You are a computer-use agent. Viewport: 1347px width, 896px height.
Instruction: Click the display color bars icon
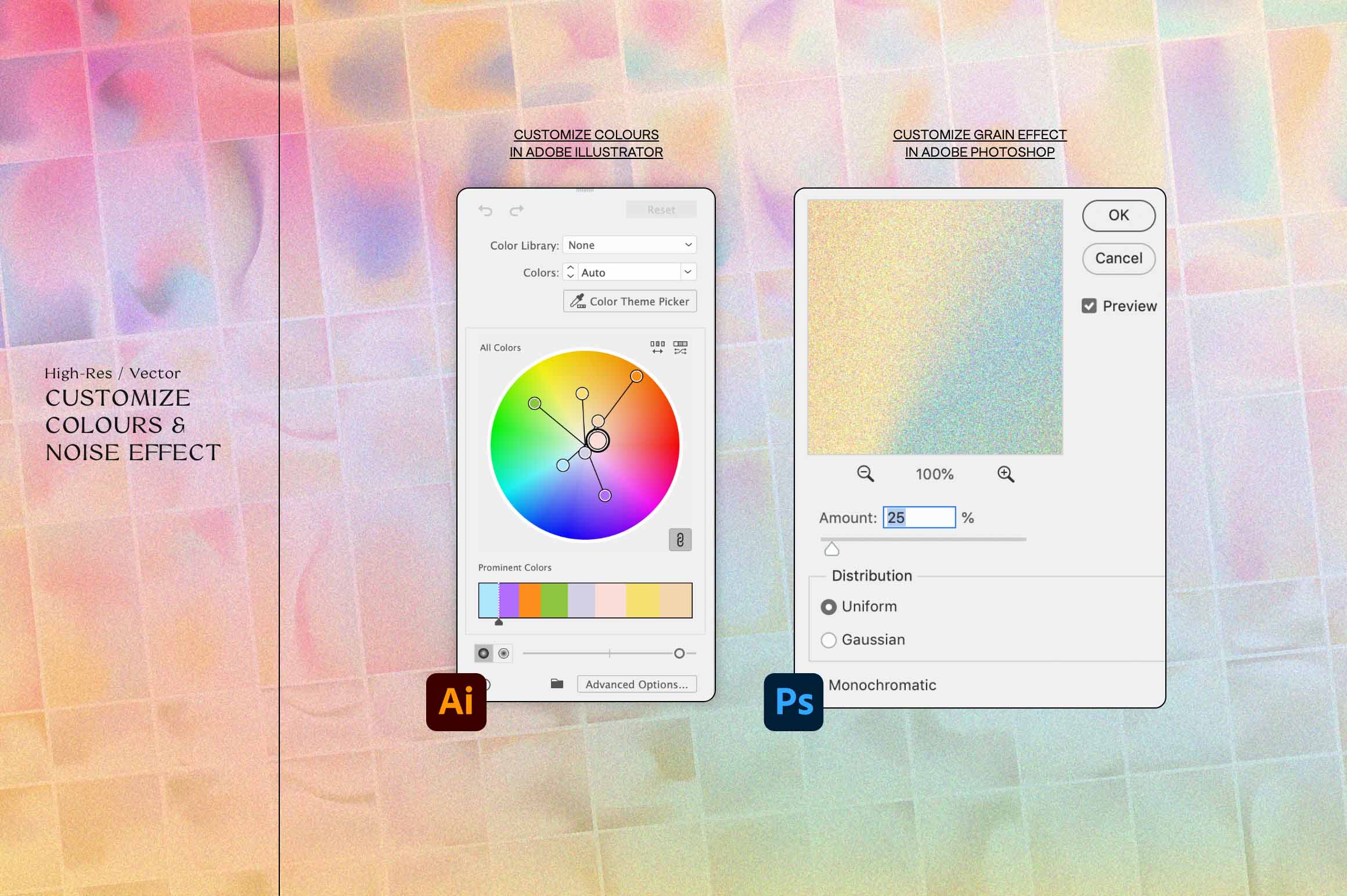[658, 346]
